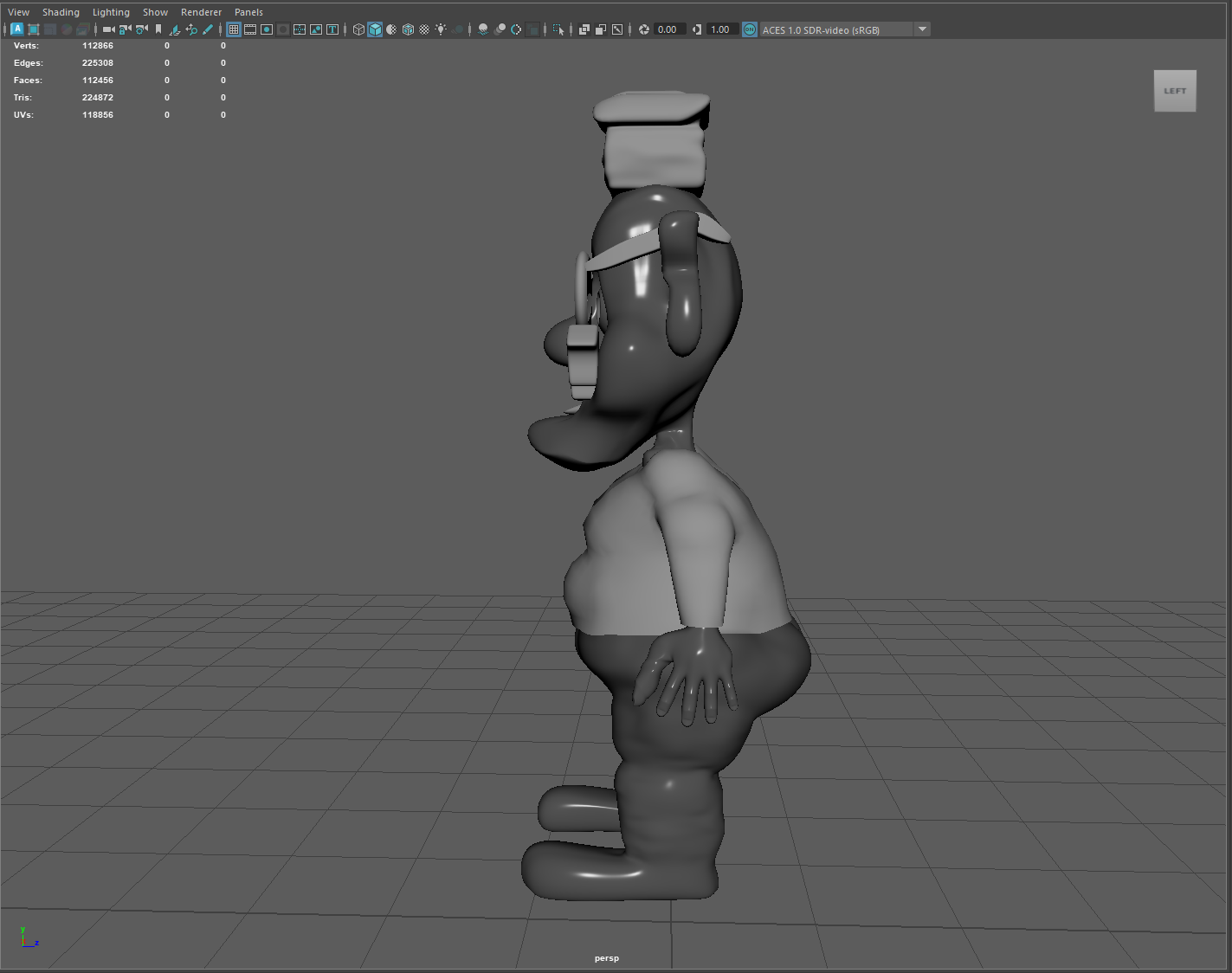Toggle the Safe Action display
The width and height of the screenshot is (1232, 973).
coord(316,29)
